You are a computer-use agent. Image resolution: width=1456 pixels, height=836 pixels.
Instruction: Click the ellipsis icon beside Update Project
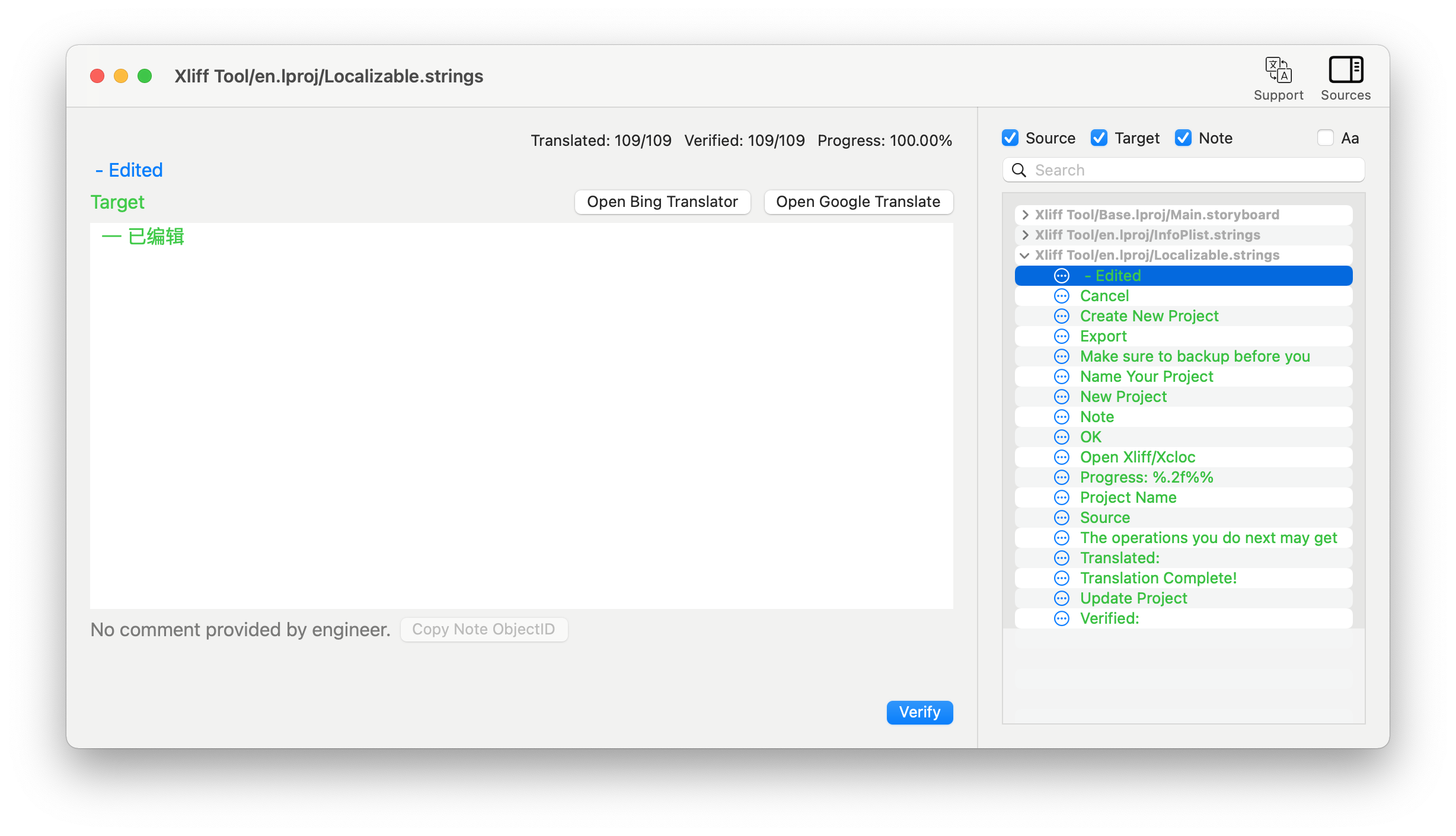(1062, 598)
